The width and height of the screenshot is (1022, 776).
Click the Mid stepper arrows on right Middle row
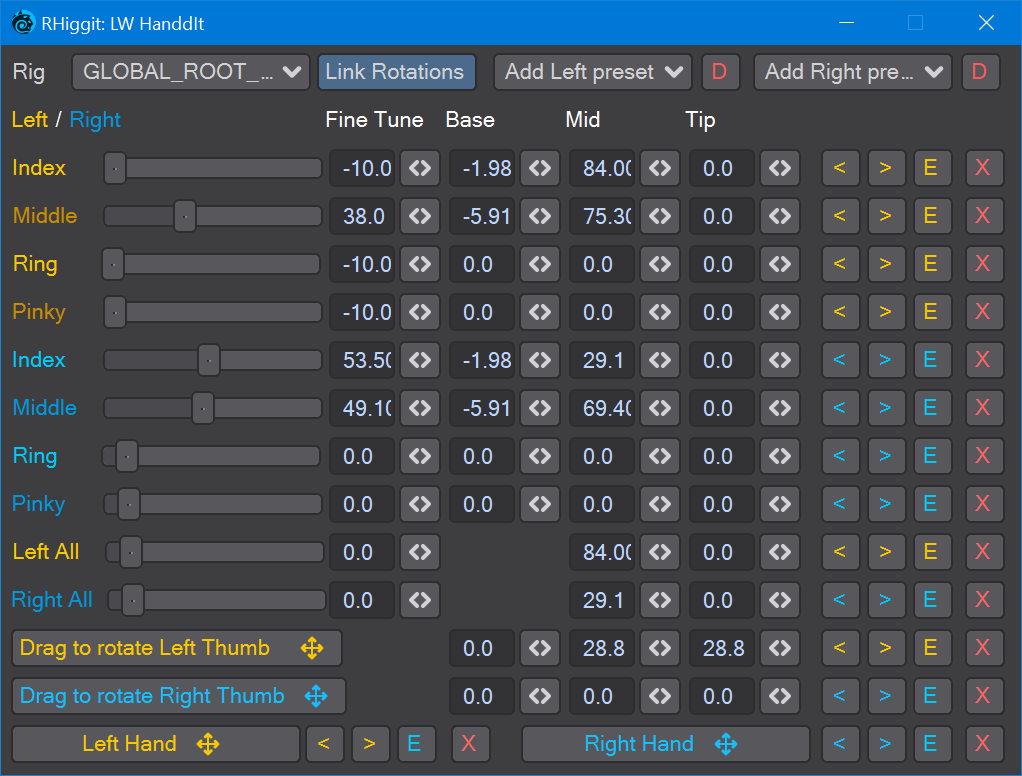(x=660, y=408)
